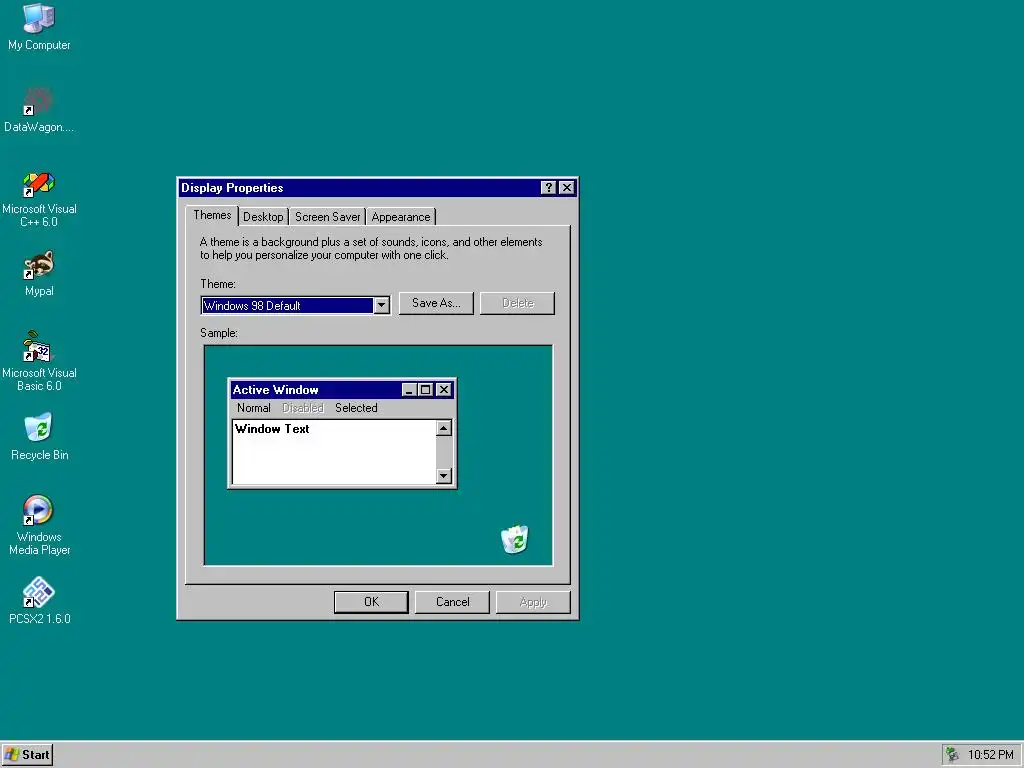
Task: Click the 10:52 PM taskbar clock
Action: tap(990, 755)
